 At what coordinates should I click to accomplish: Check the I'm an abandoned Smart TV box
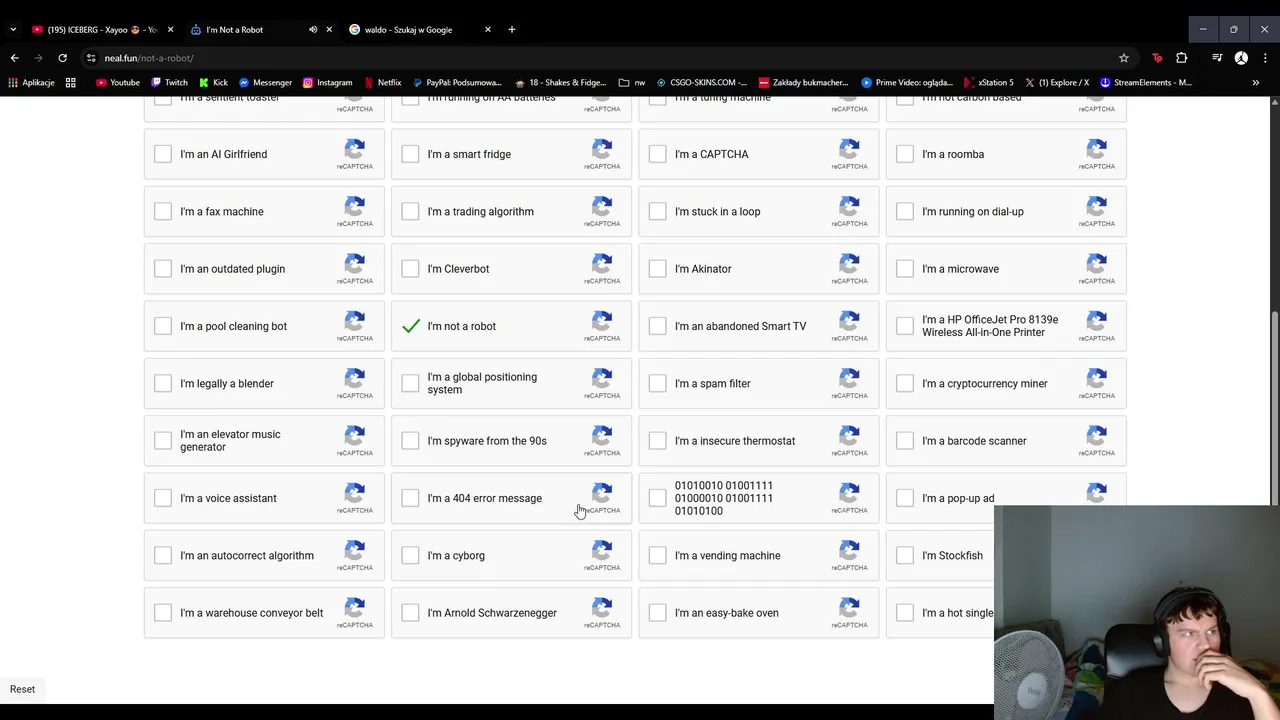(657, 326)
